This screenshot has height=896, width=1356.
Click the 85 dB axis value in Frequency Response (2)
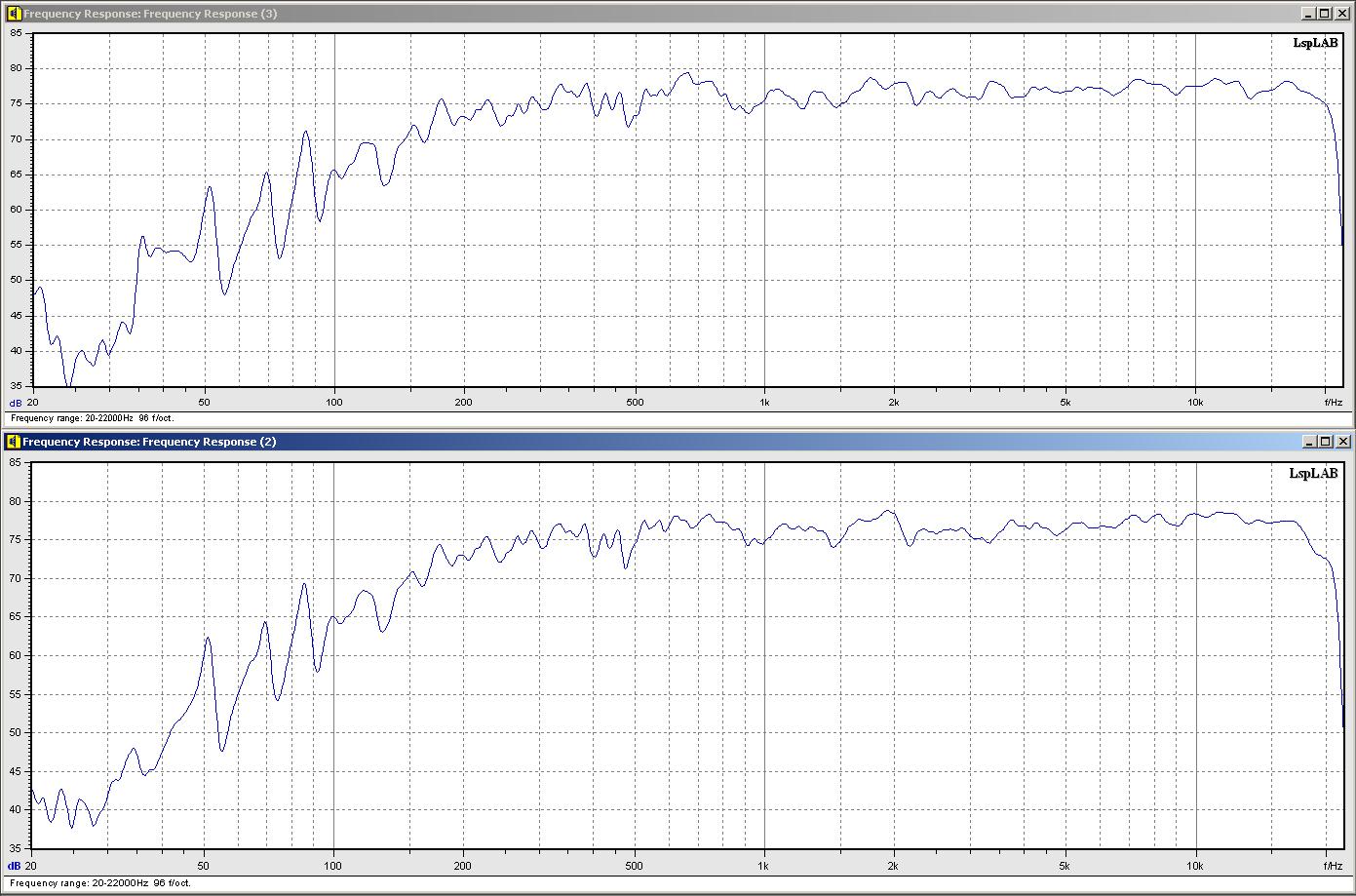tap(16, 462)
